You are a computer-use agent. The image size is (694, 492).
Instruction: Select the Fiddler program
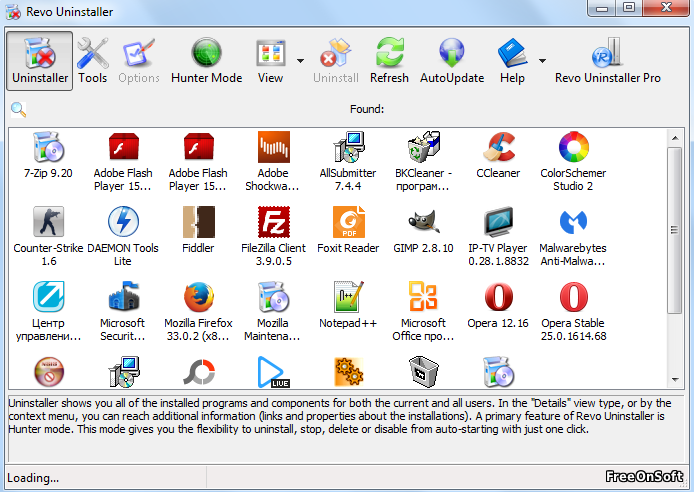[x=198, y=230]
